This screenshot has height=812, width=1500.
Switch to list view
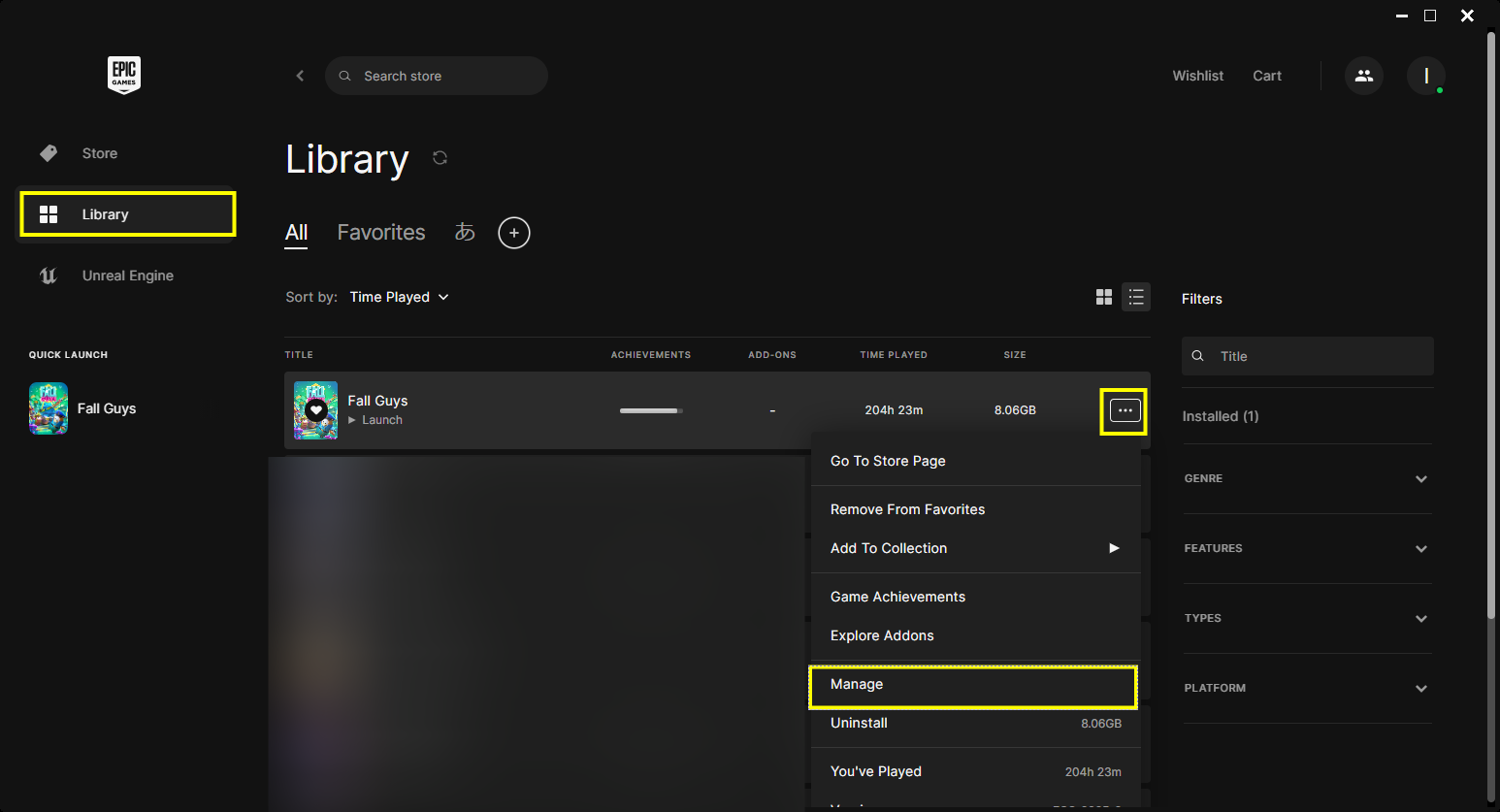point(1136,297)
